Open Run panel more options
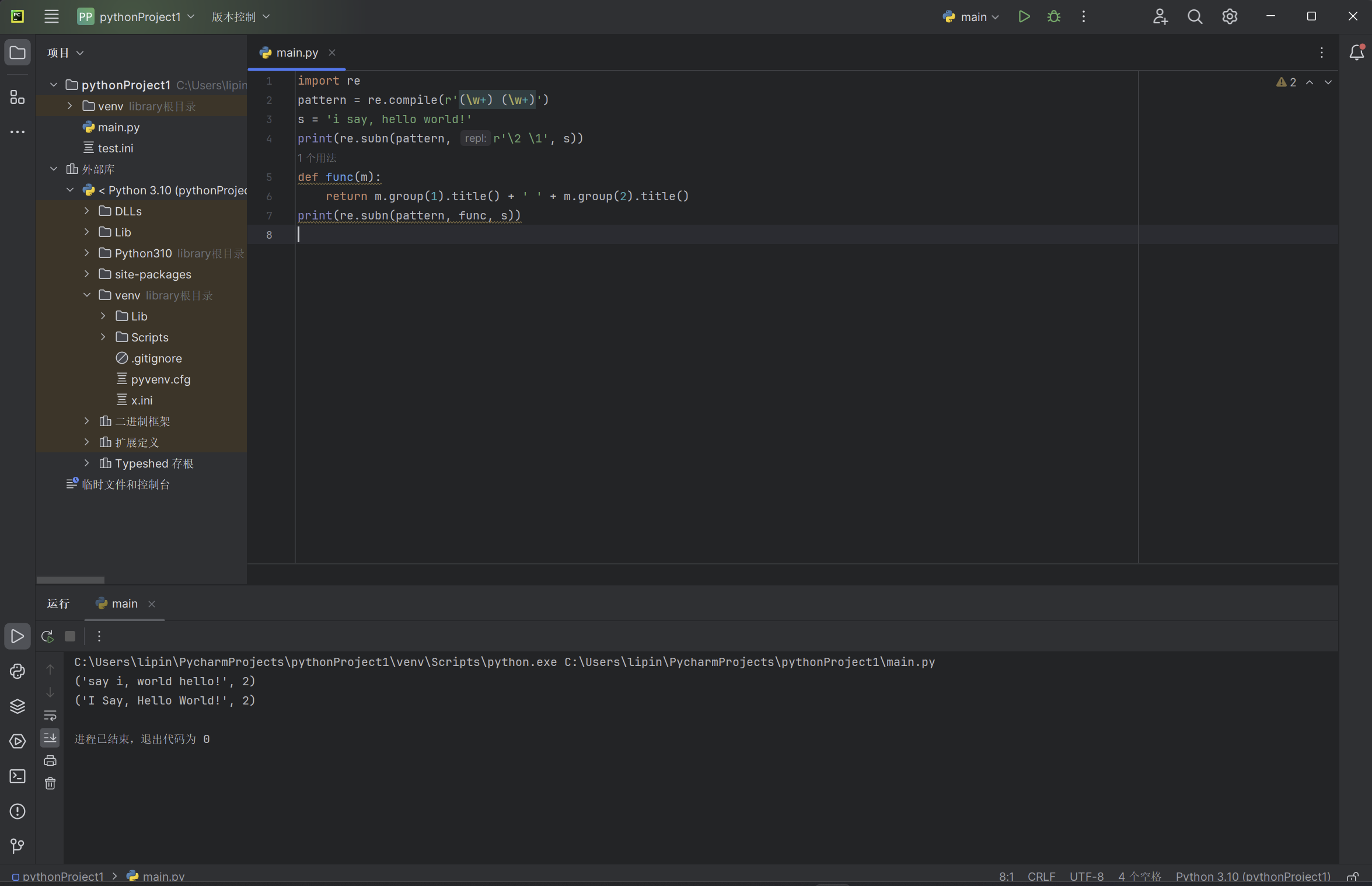This screenshot has width=1372, height=886. 99,636
